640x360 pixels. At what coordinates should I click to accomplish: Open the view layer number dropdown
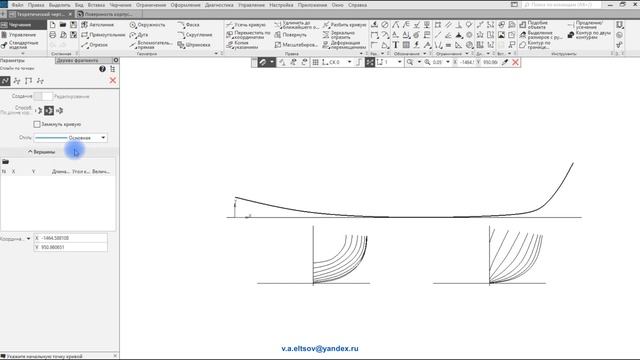(x=399, y=62)
